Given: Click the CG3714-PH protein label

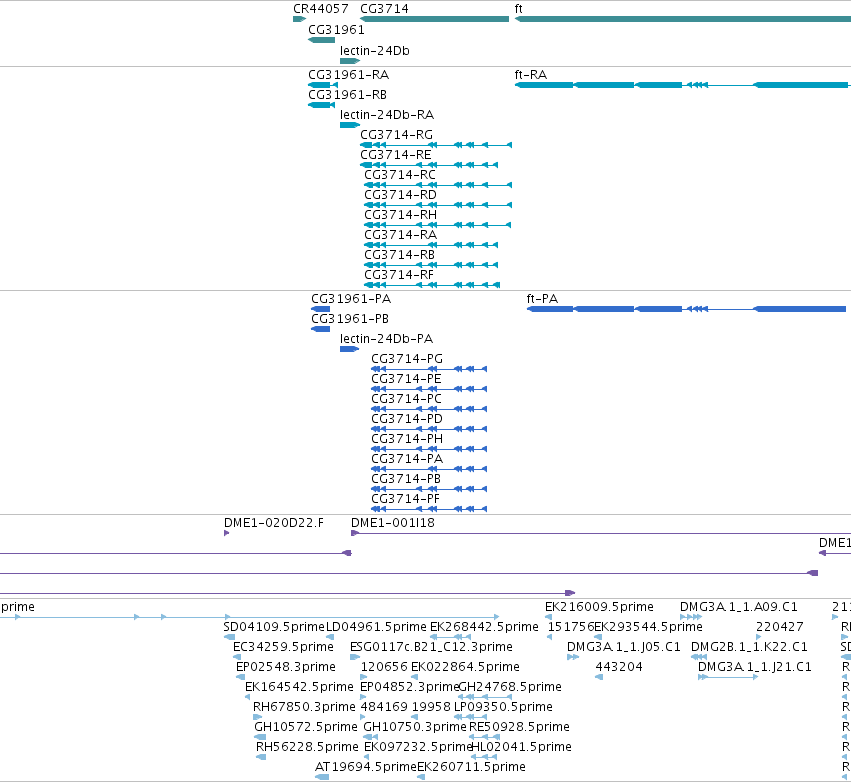Looking at the screenshot, I should point(407,440).
